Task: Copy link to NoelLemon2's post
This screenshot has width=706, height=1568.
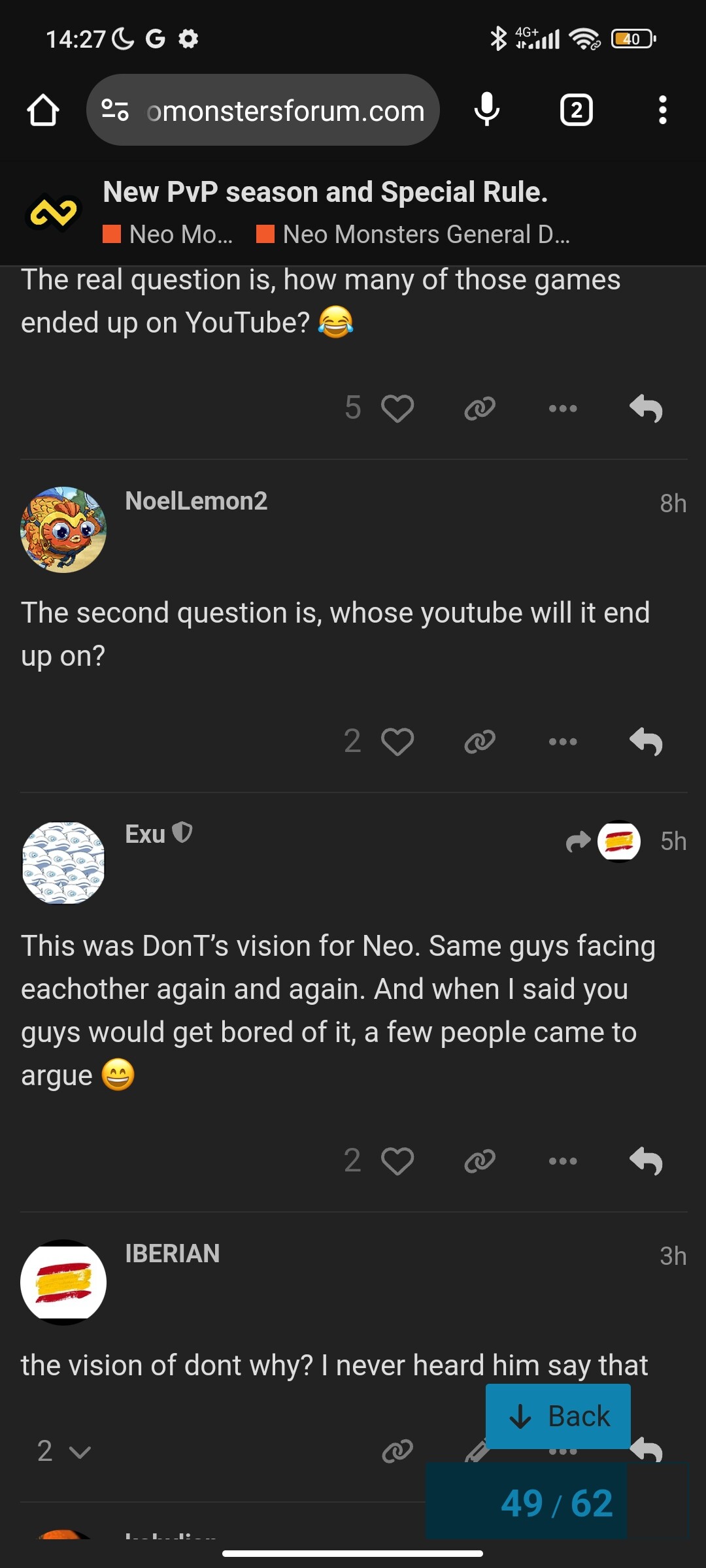Action: click(x=480, y=742)
